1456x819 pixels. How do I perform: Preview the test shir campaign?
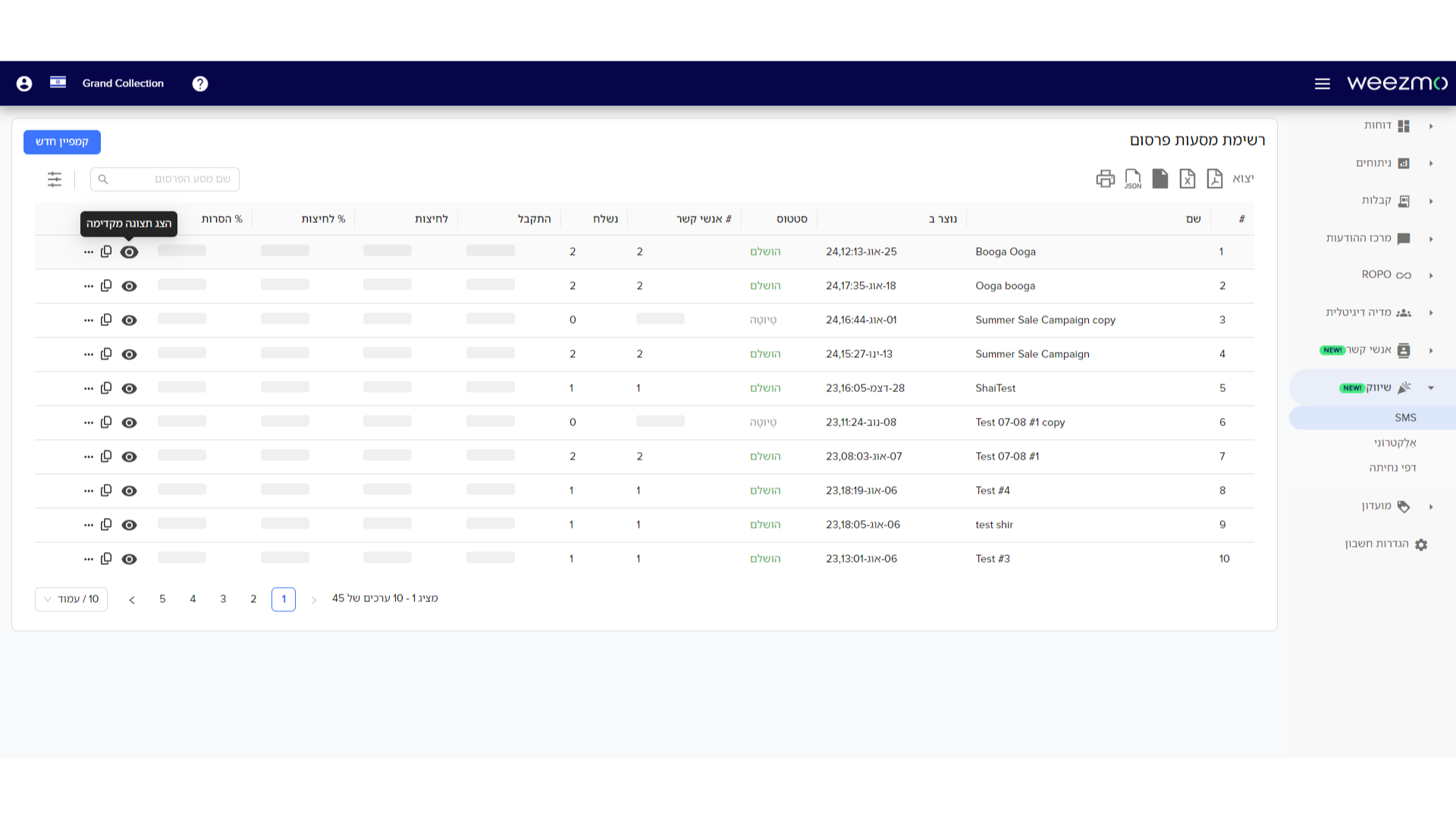pos(130,525)
